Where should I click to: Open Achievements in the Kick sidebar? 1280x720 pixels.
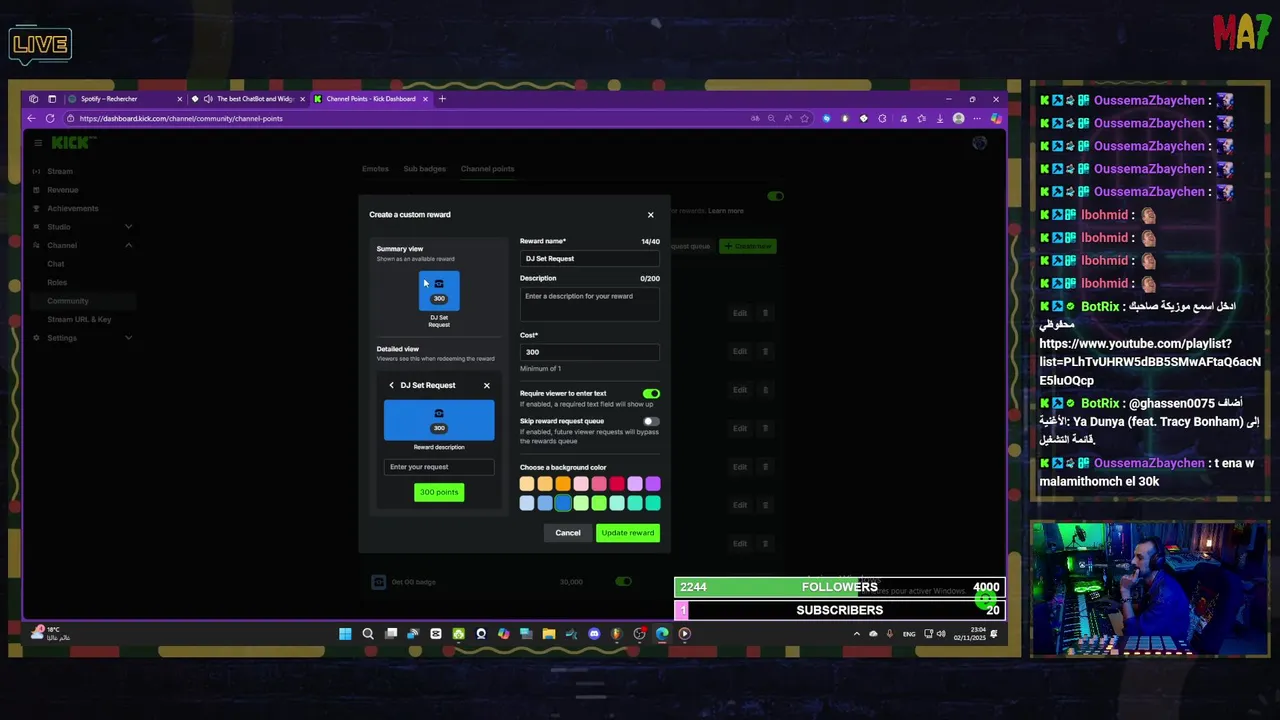(x=72, y=208)
